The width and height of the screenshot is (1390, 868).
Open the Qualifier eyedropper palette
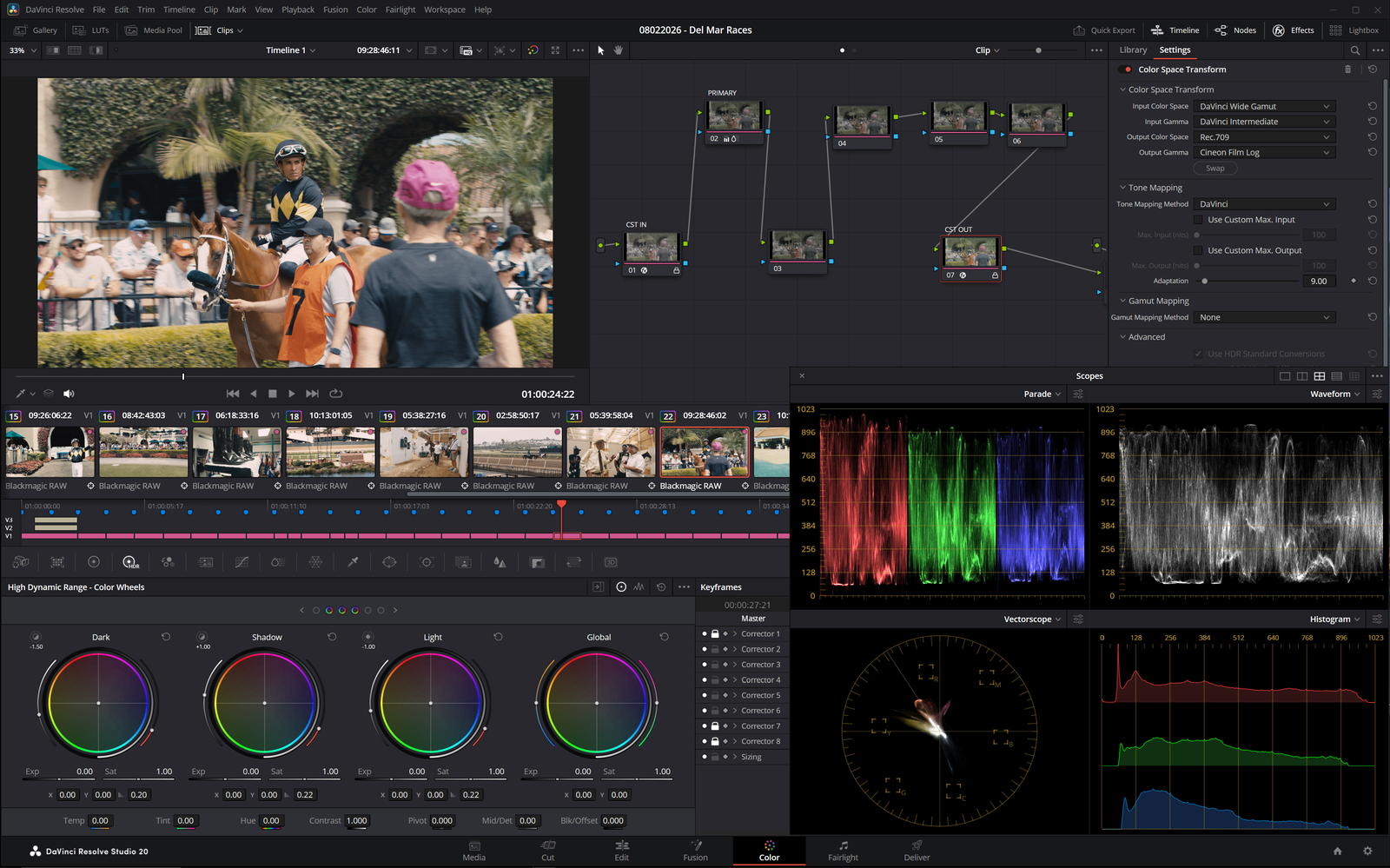(x=353, y=562)
